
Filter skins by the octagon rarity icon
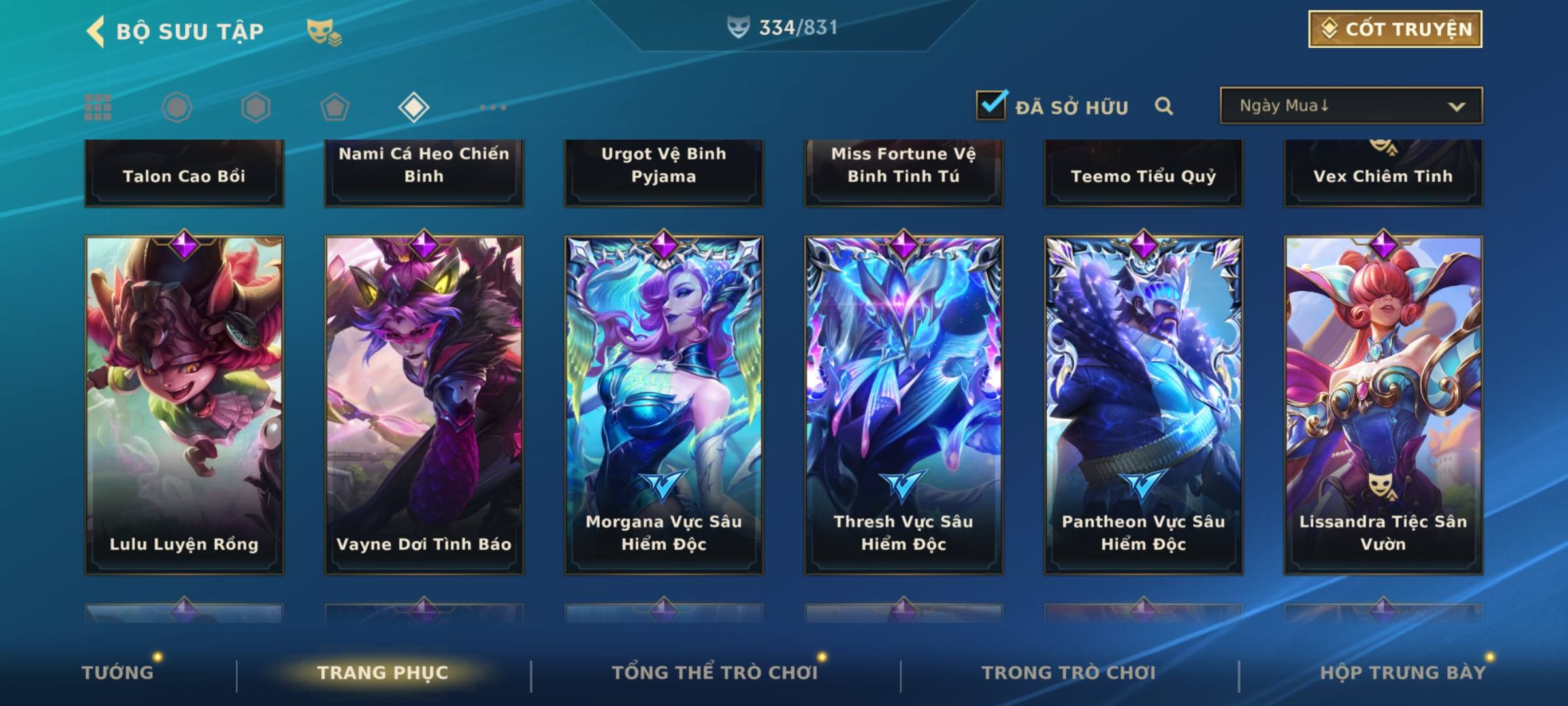tap(176, 107)
